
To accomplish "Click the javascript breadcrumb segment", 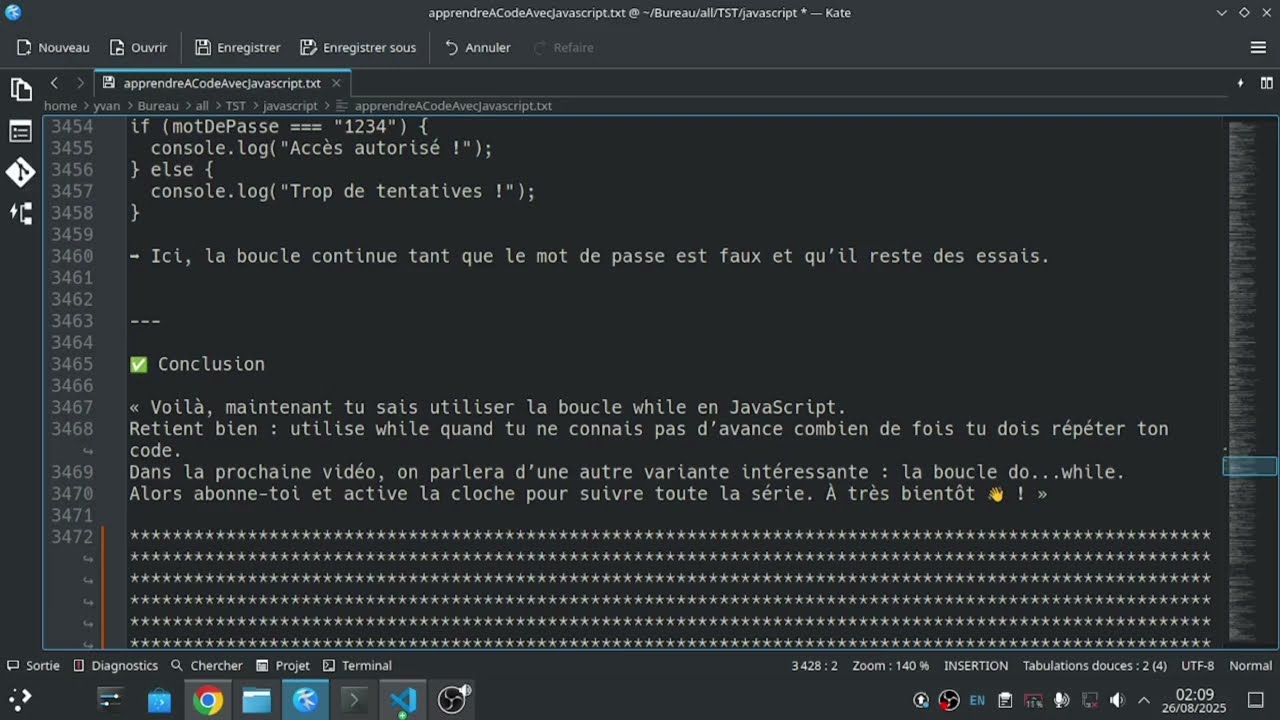I will [290, 105].
